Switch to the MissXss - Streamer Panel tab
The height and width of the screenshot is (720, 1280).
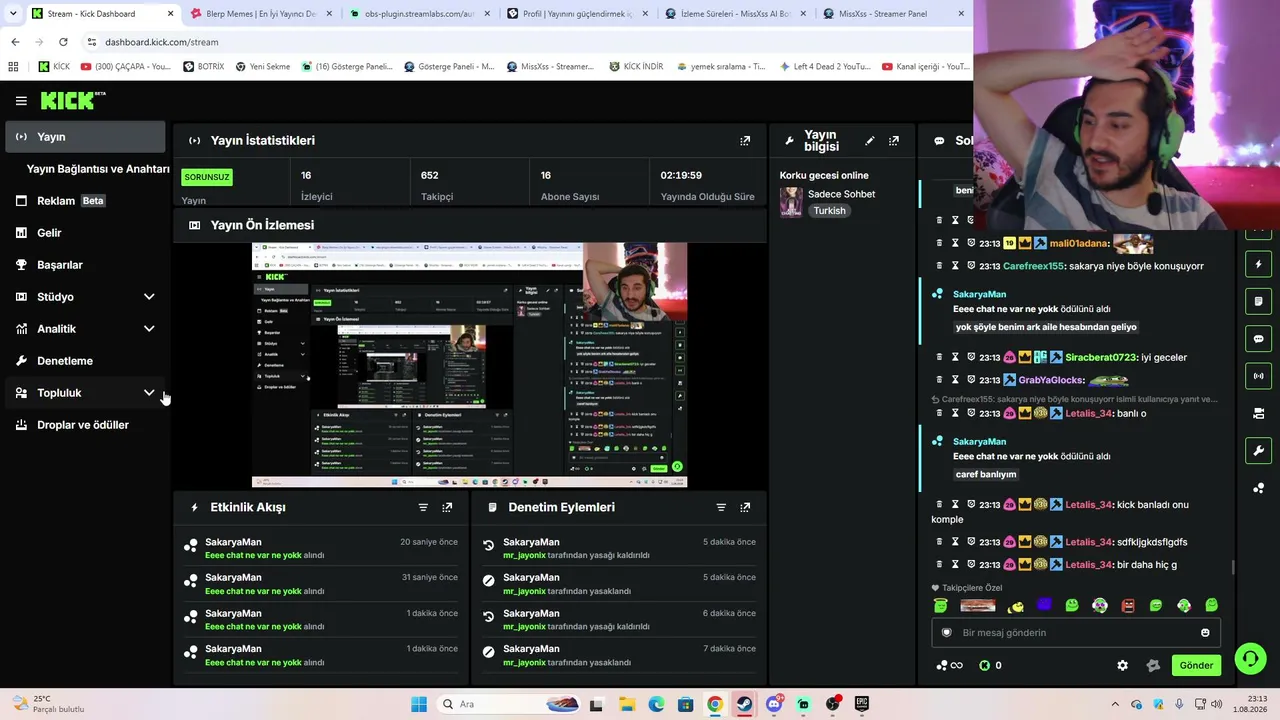(x=892, y=14)
